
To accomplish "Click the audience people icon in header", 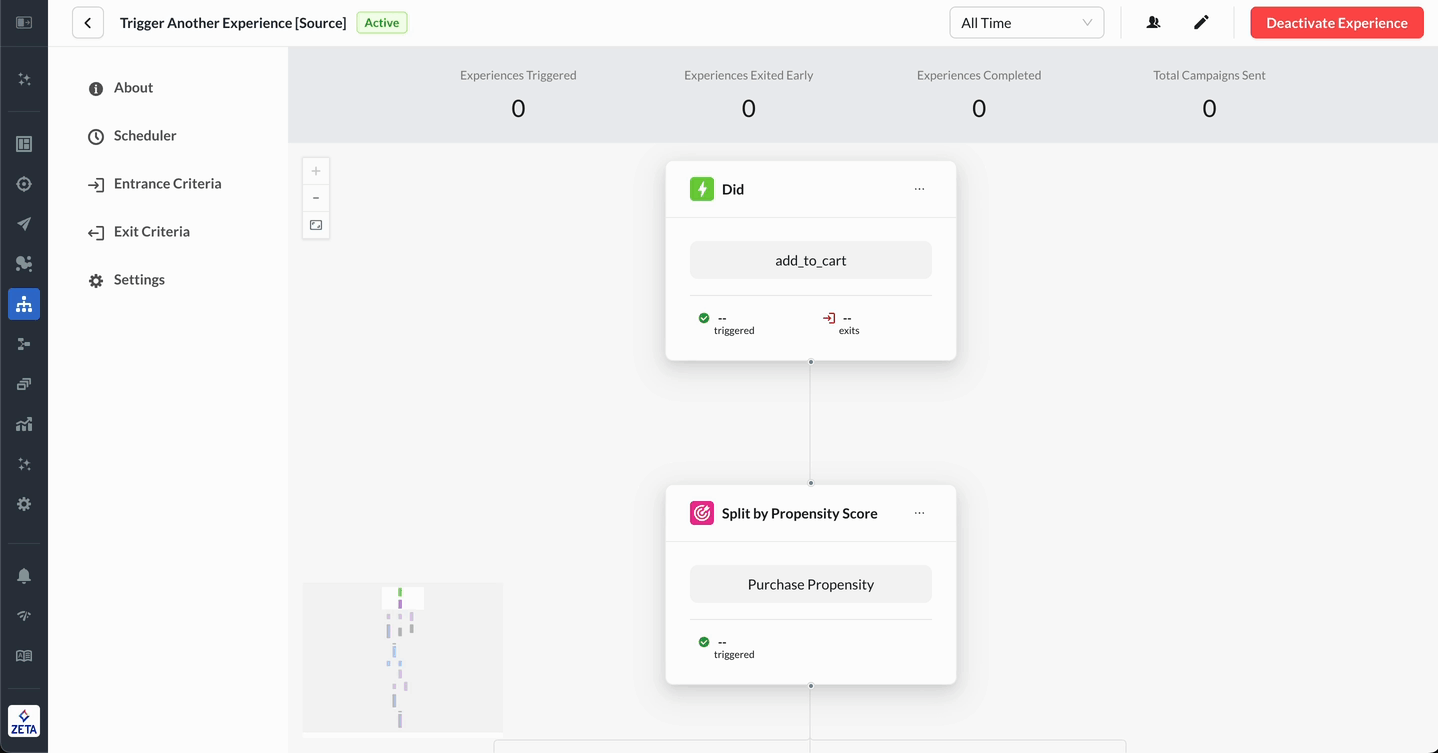I will (1153, 23).
